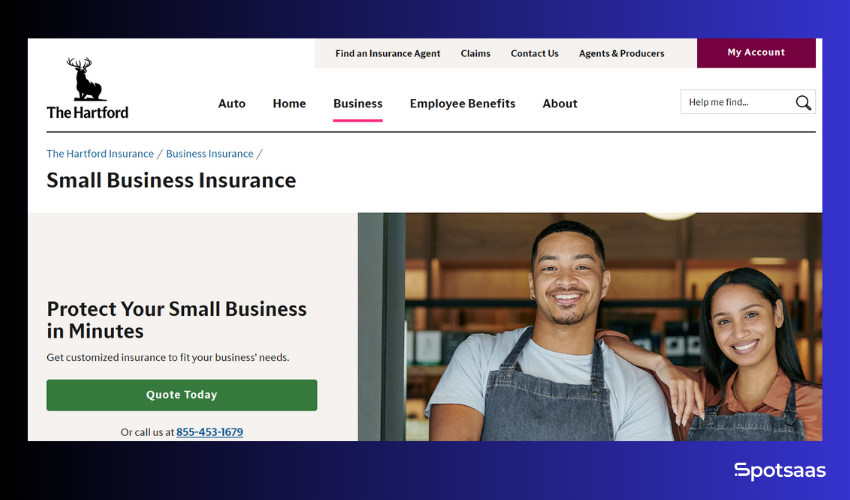
Task: Click the search magnifier icon
Action: (803, 102)
